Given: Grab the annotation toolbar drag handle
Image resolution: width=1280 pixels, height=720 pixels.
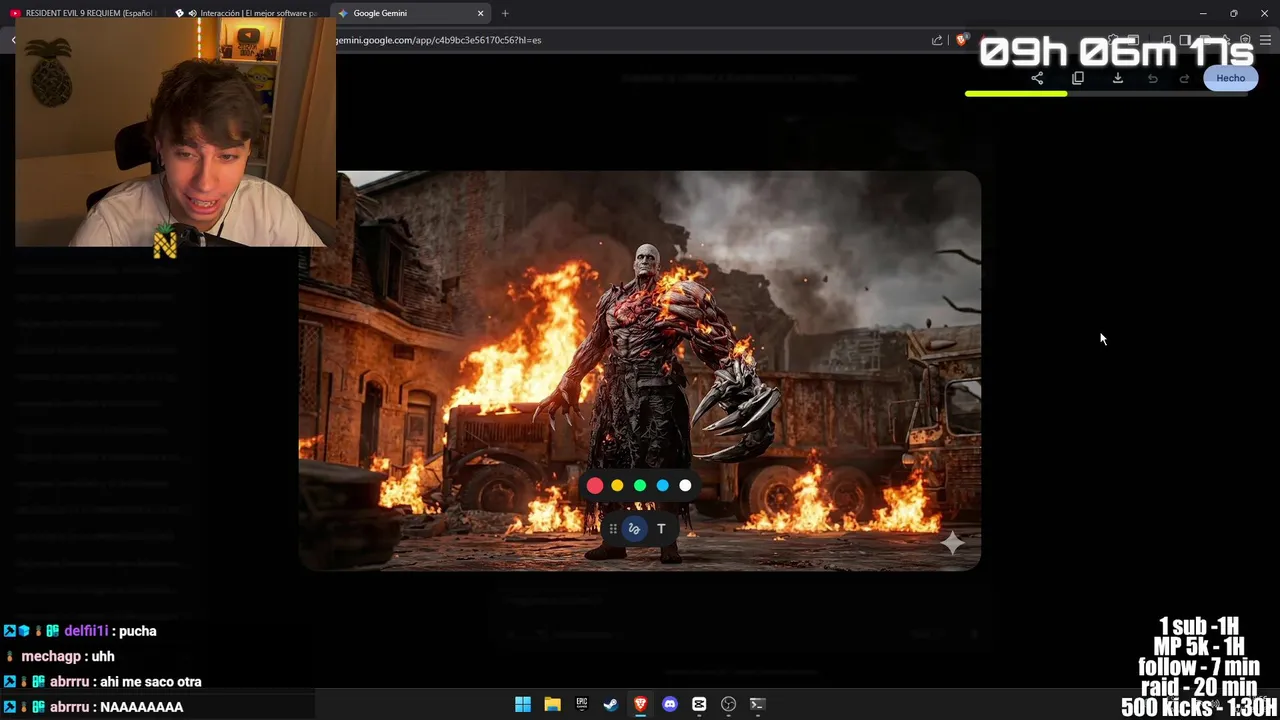Looking at the screenshot, I should [613, 529].
